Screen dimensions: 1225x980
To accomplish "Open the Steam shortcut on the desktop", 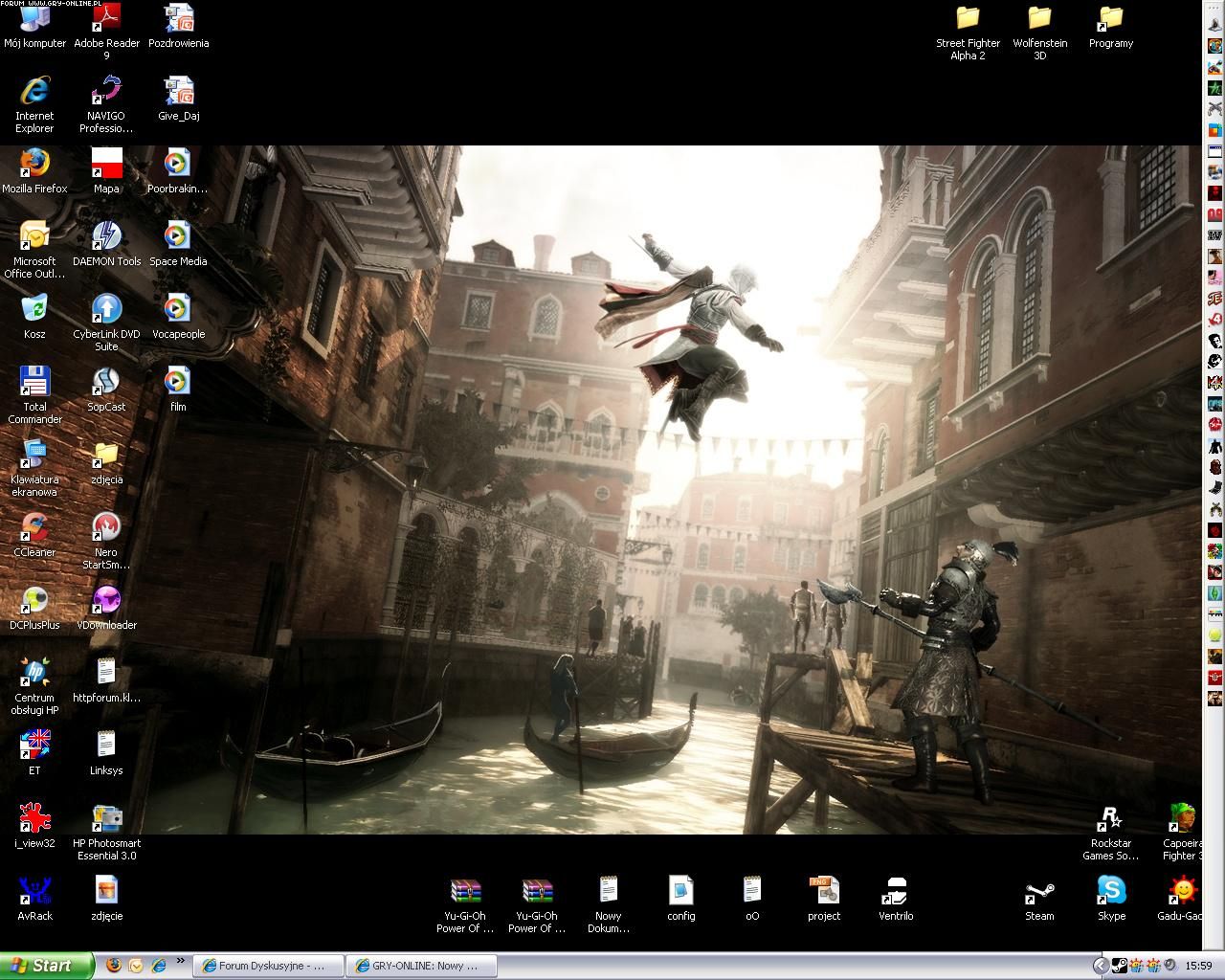I will pos(1039,893).
